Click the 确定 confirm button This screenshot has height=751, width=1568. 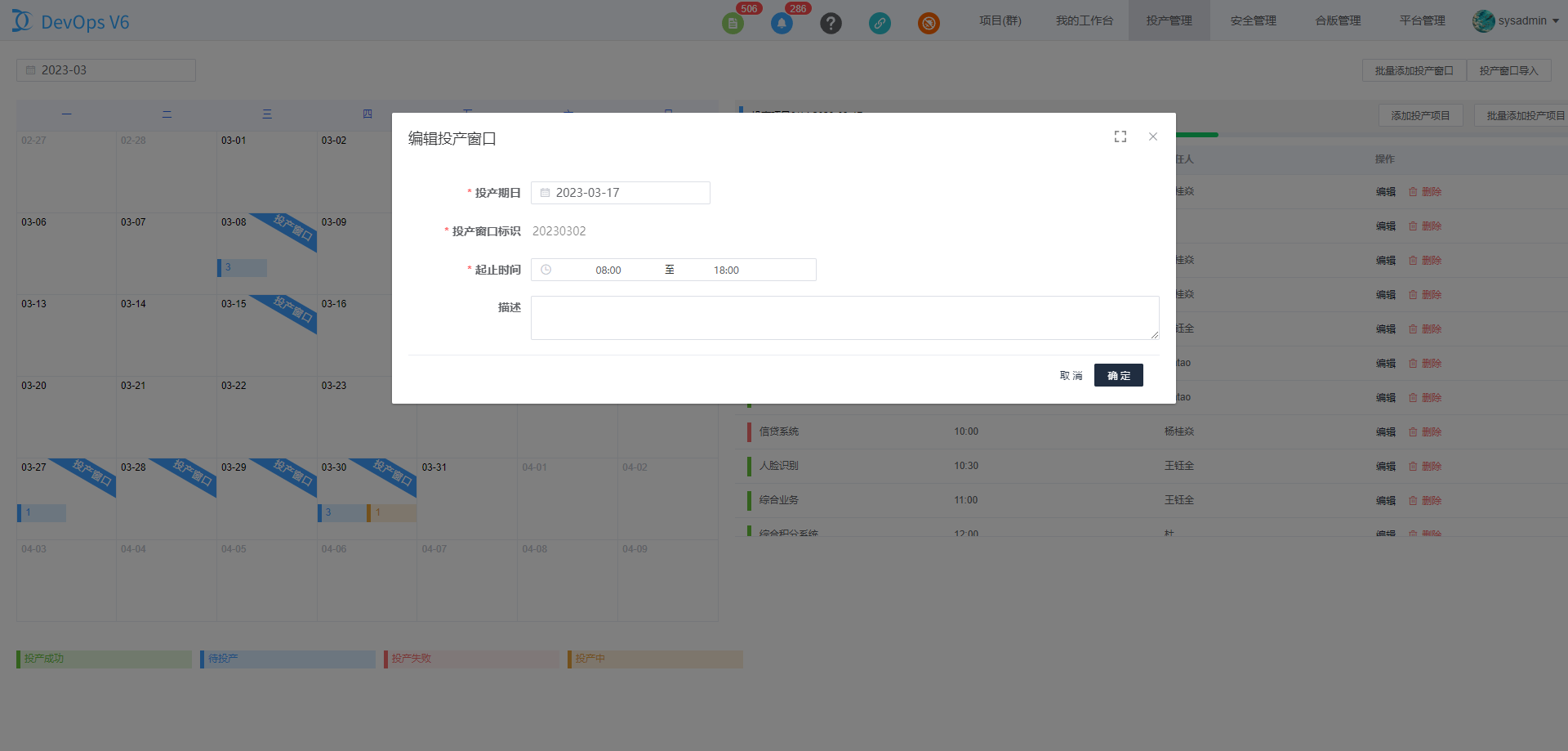pyautogui.click(x=1118, y=375)
